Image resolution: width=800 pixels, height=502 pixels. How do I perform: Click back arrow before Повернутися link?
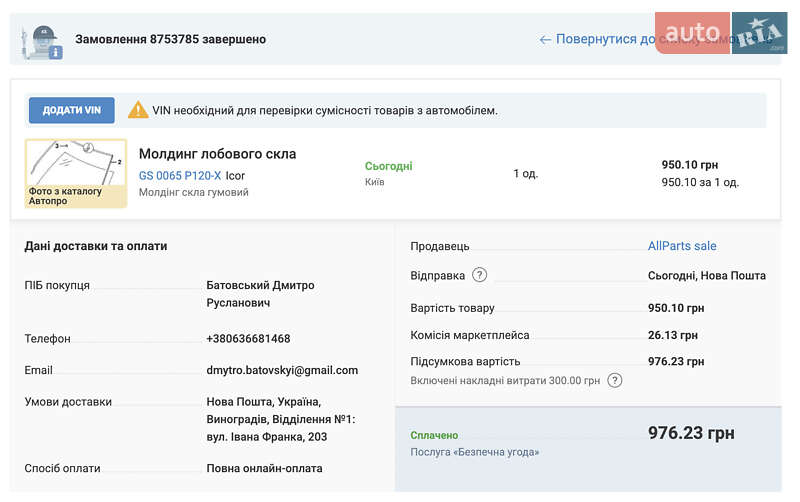(x=545, y=40)
